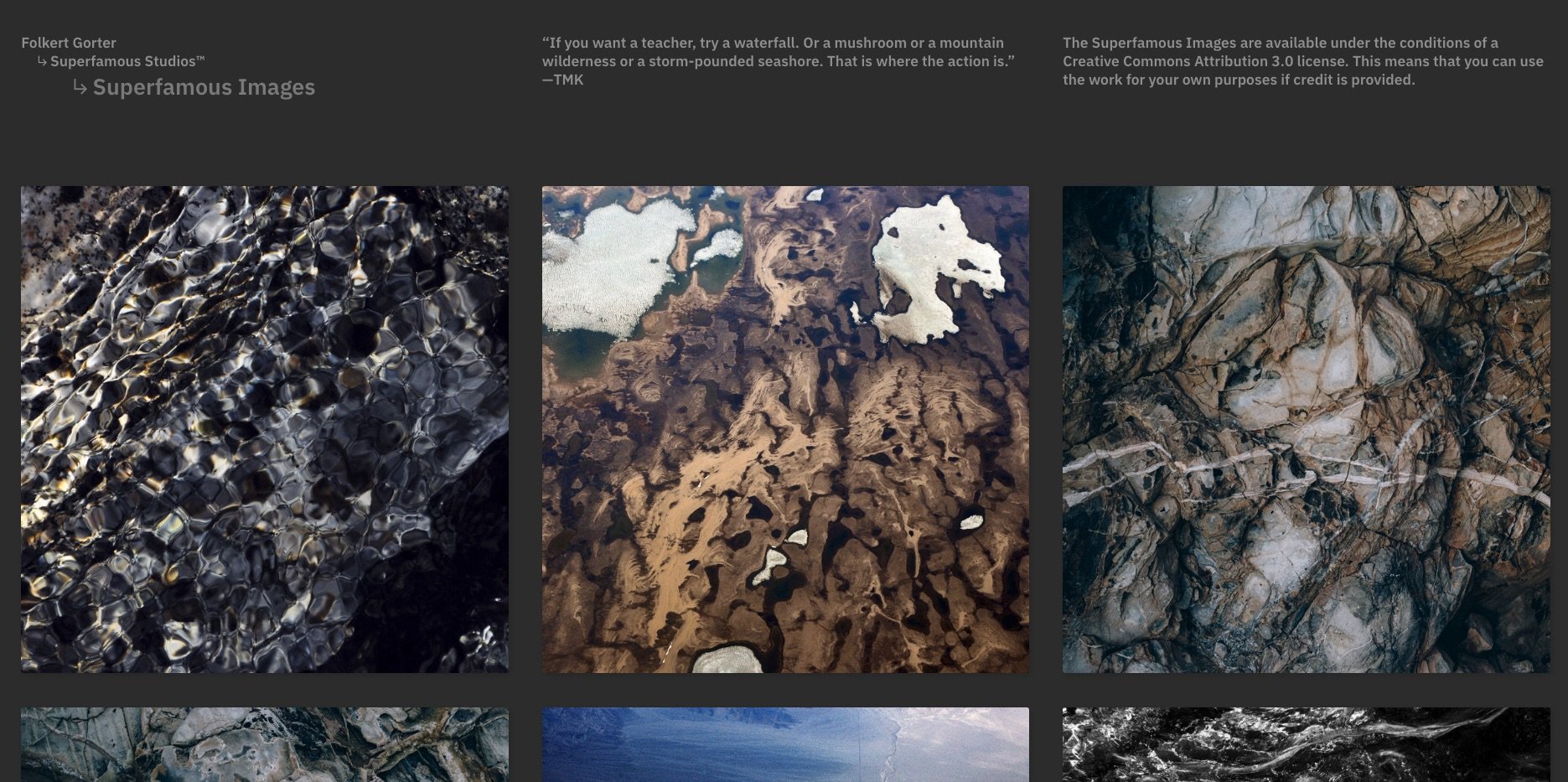Open the partially visible rock photo at bottom left
This screenshot has width=1568, height=782.
pyautogui.click(x=265, y=744)
